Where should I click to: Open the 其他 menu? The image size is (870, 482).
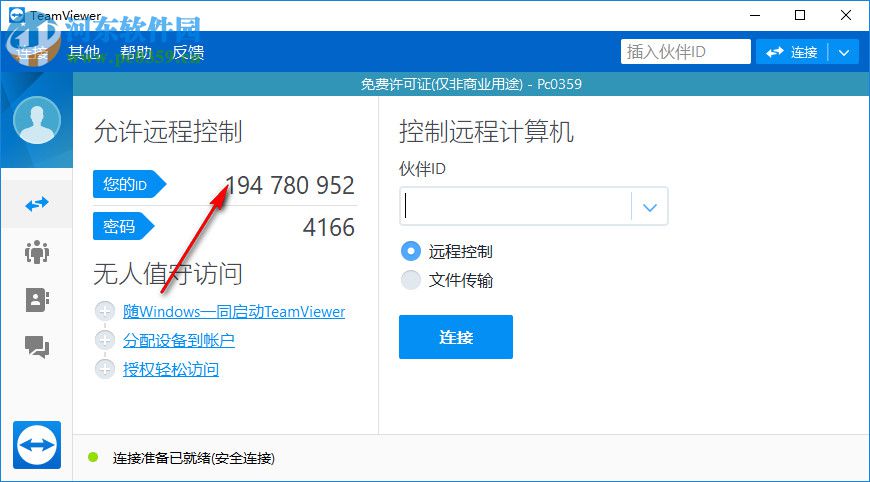click(84, 52)
